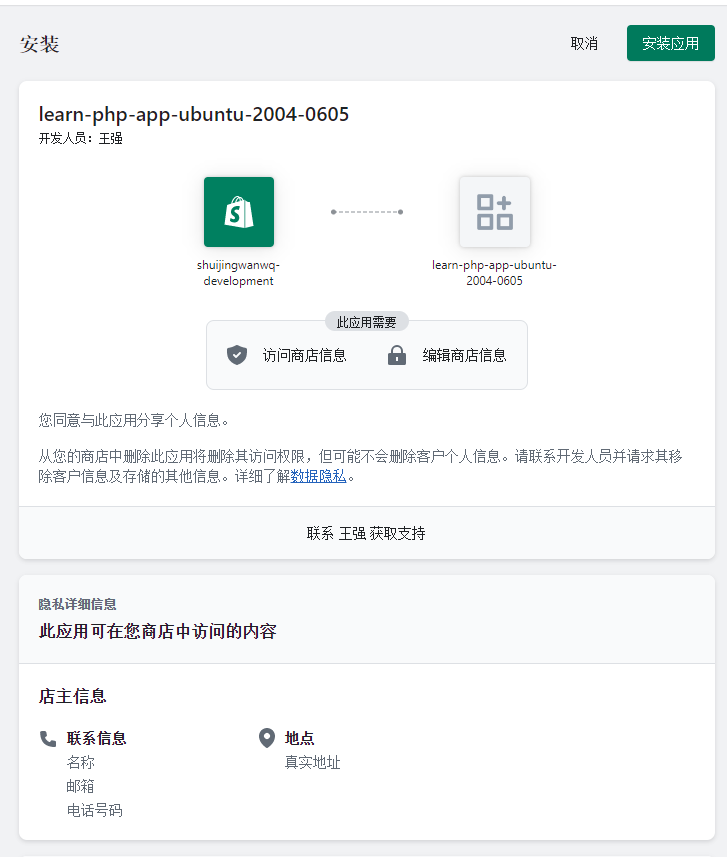Screen dimensions: 727x857
Task: Click the 编辑商店信息 permission text
Action: click(464, 355)
